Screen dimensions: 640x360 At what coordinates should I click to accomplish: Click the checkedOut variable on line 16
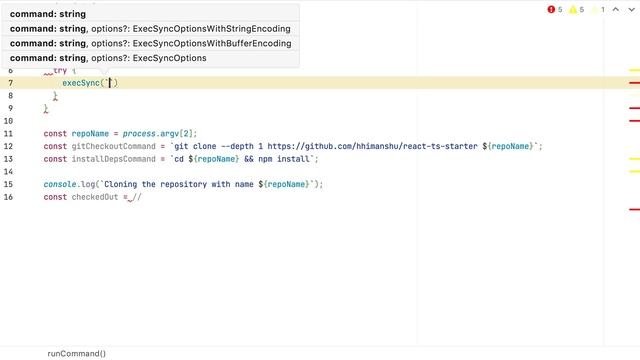click(x=95, y=197)
